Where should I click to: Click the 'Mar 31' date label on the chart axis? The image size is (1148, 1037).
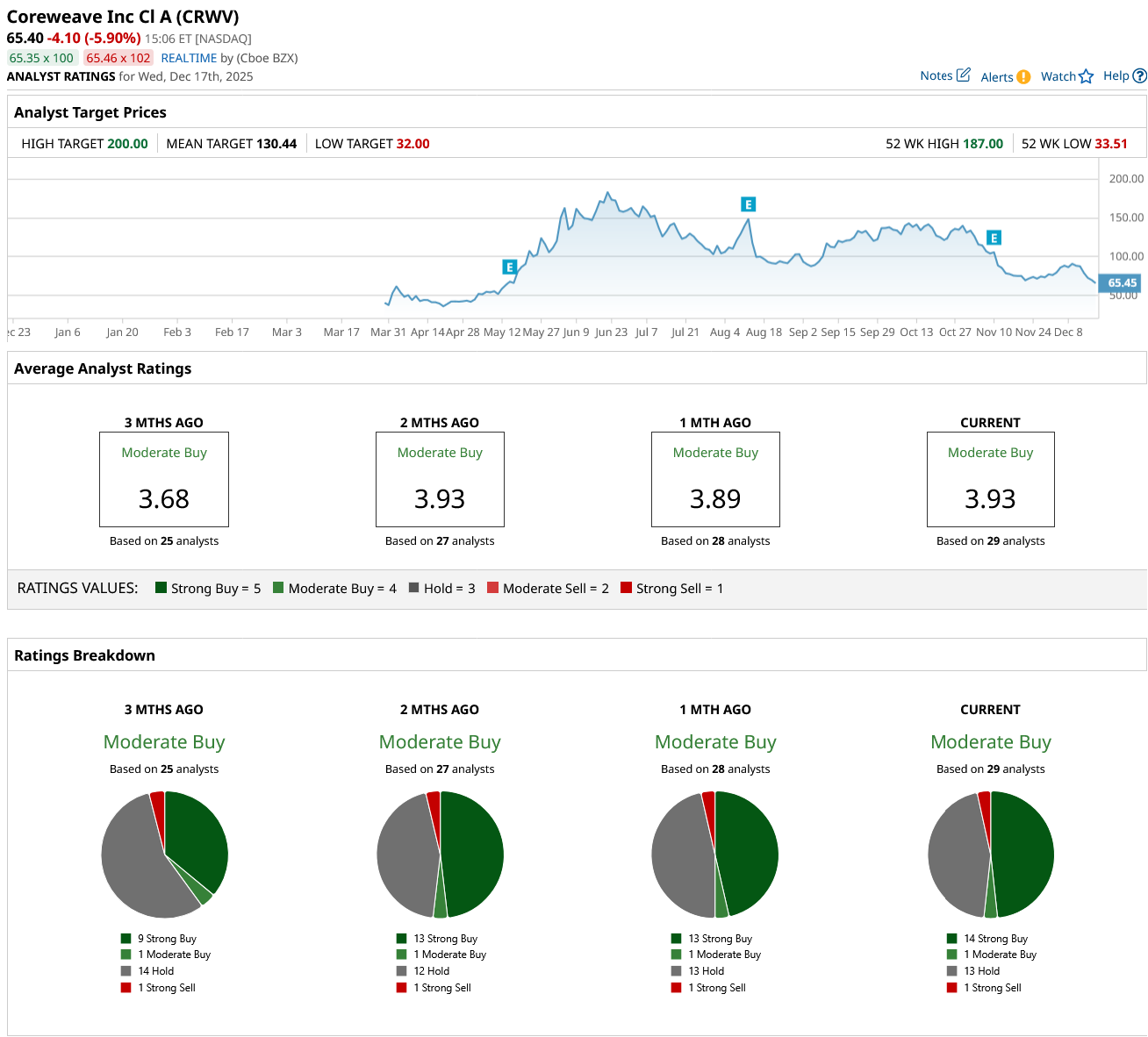[388, 333]
